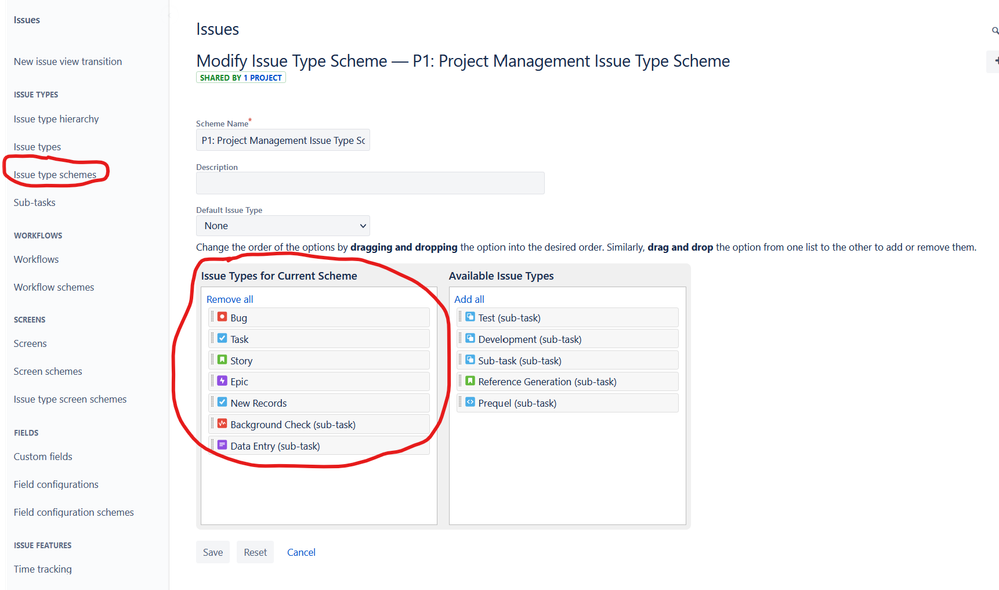The width and height of the screenshot is (999, 590).
Task: Open Workflow schemes
Action: click(x=54, y=287)
